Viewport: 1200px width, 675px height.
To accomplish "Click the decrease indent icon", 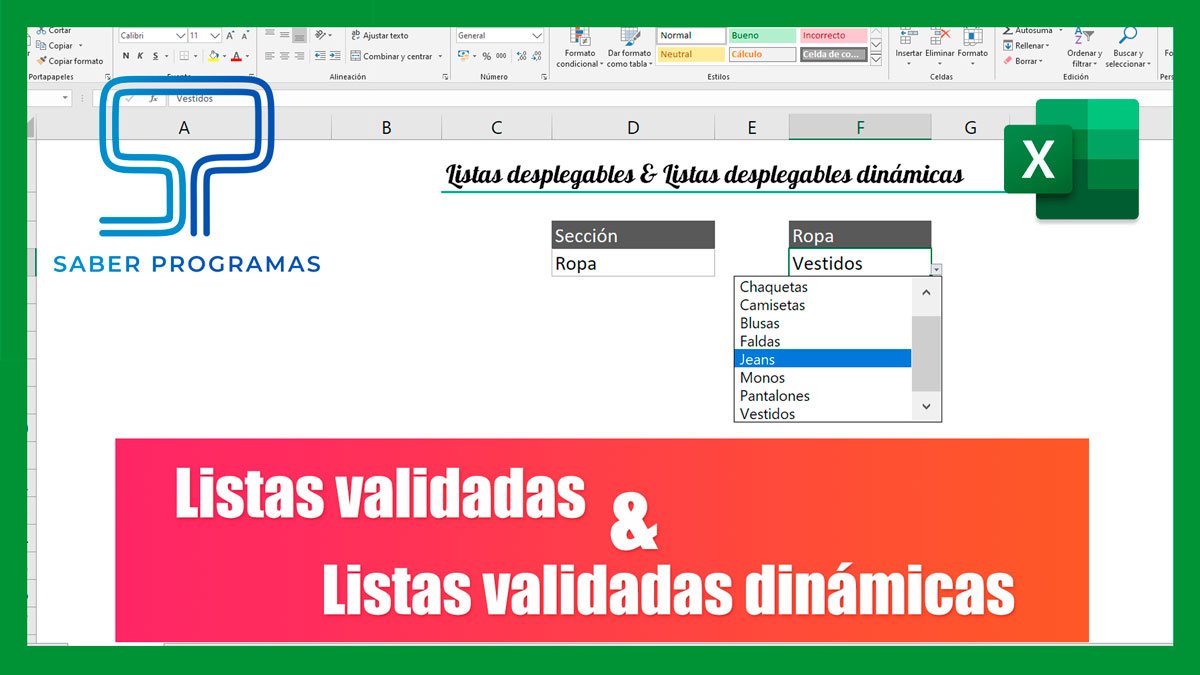I will [x=320, y=56].
